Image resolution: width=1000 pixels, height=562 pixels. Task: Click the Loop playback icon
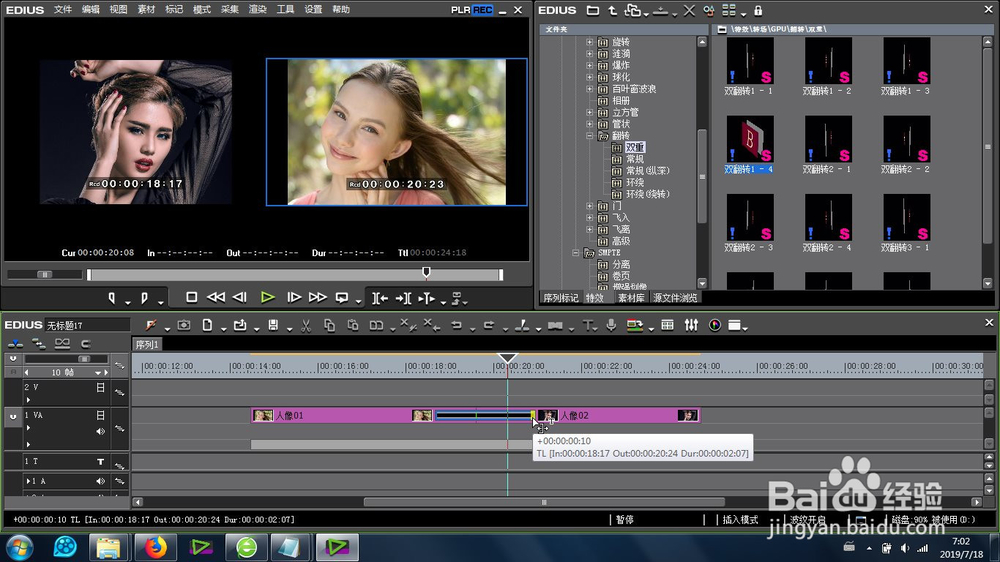pyautogui.click(x=342, y=298)
